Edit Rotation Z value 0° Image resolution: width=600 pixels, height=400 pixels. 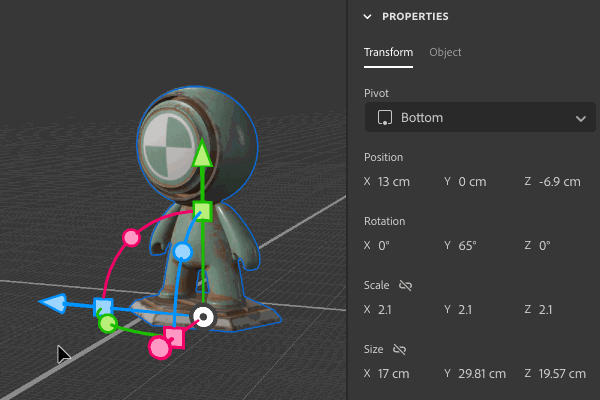[545, 246]
